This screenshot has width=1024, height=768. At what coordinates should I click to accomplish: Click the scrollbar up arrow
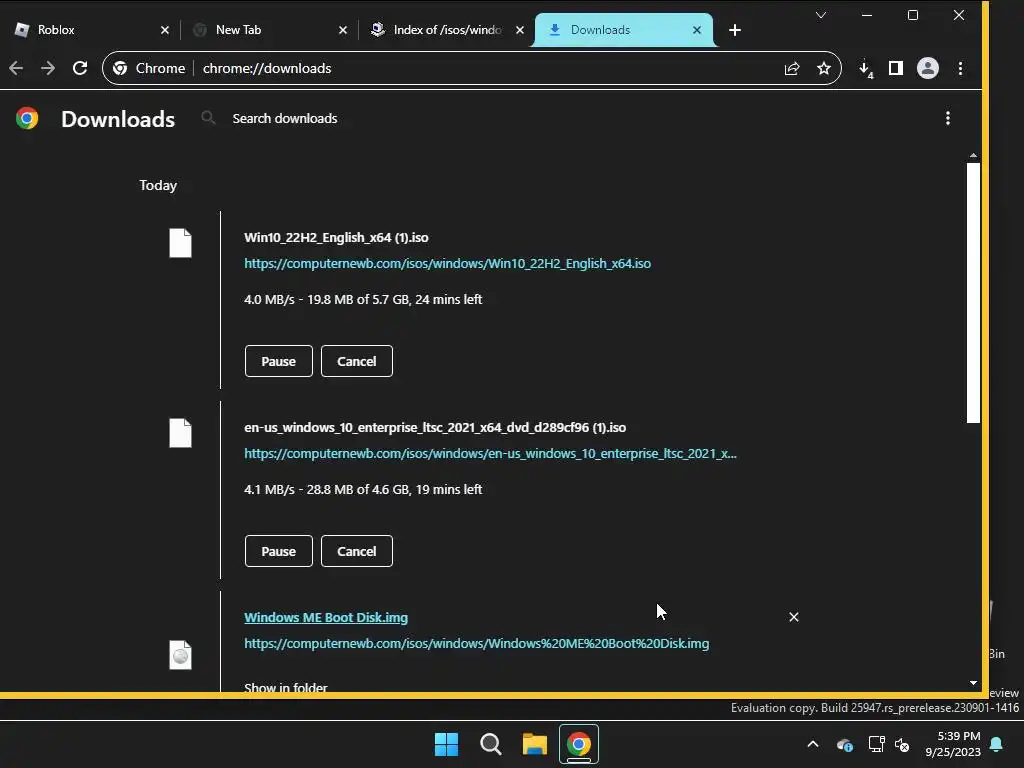tap(973, 155)
